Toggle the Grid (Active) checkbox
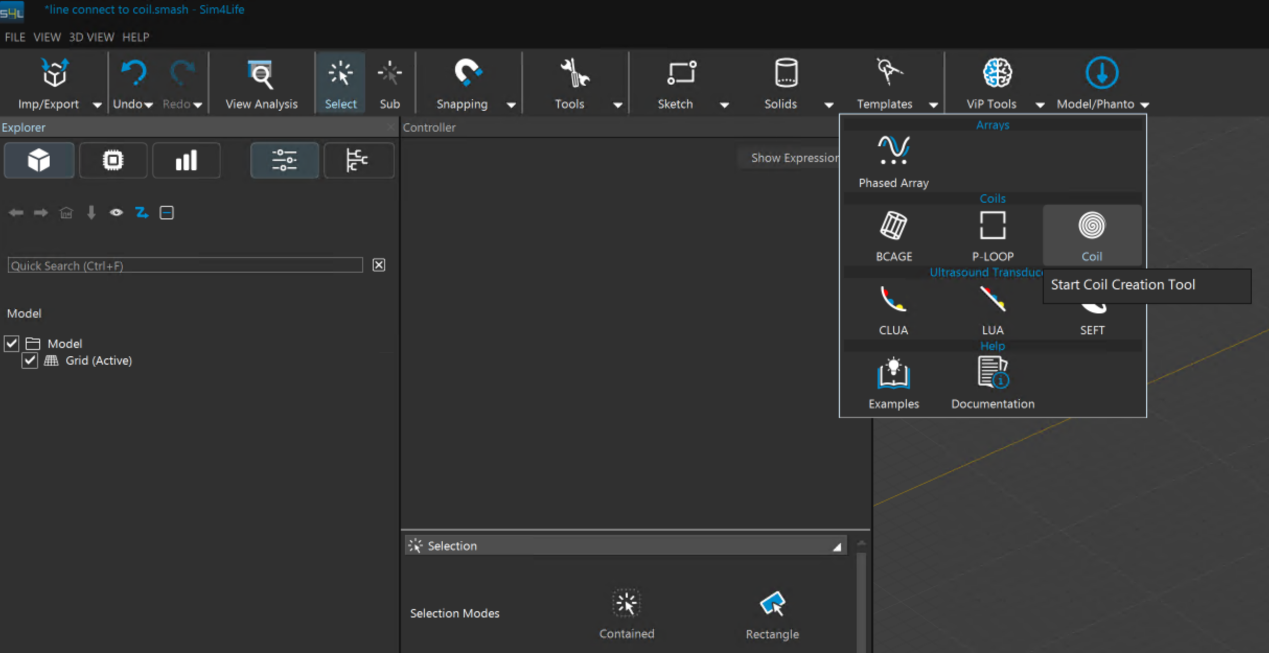The height and width of the screenshot is (653, 1269). pos(30,361)
